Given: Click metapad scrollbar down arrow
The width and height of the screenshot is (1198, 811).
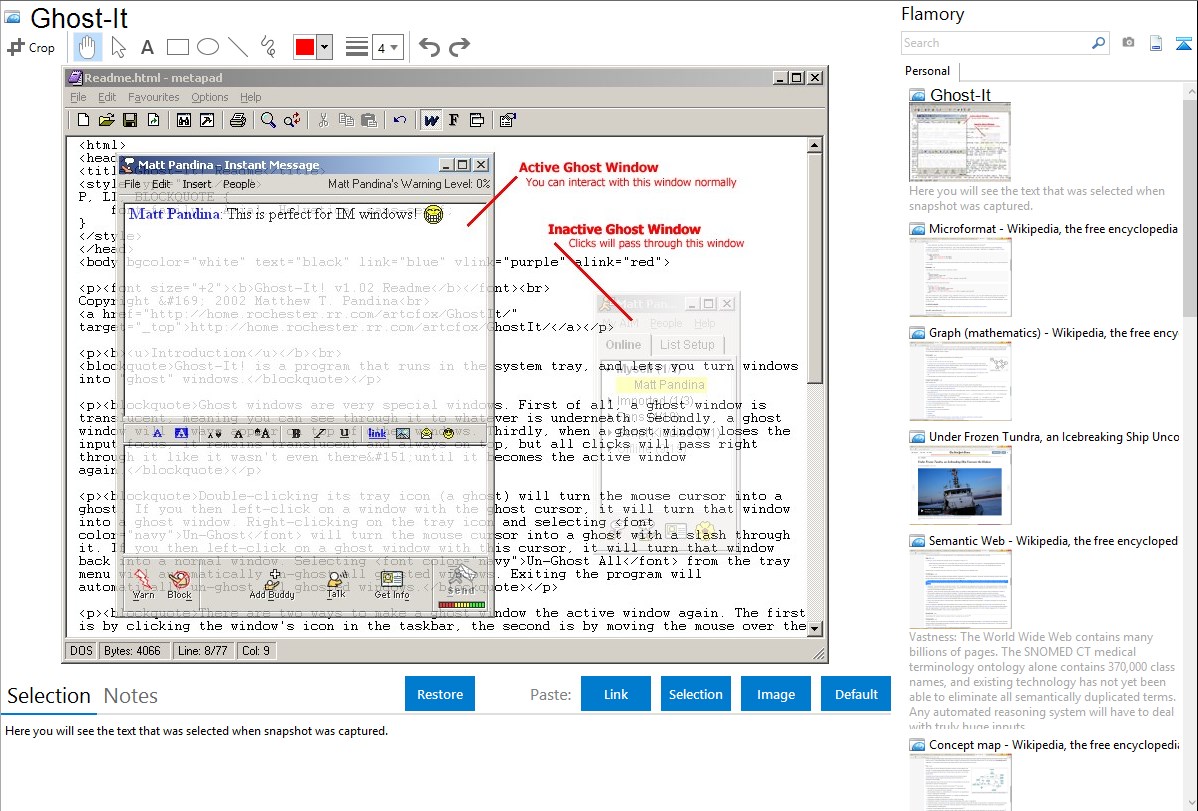Looking at the screenshot, I should (x=814, y=628).
